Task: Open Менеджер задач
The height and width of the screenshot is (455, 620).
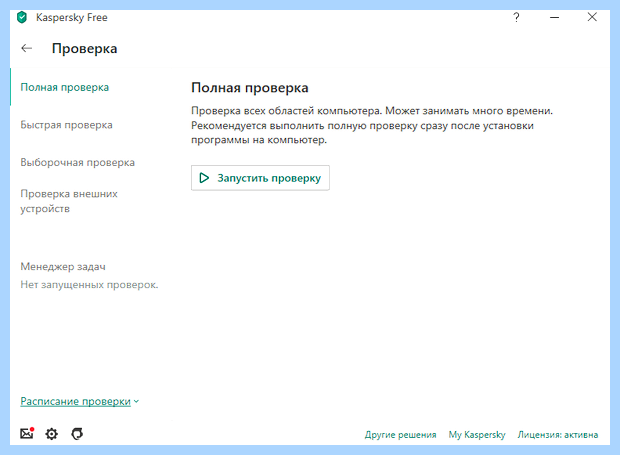Action: 63,267
